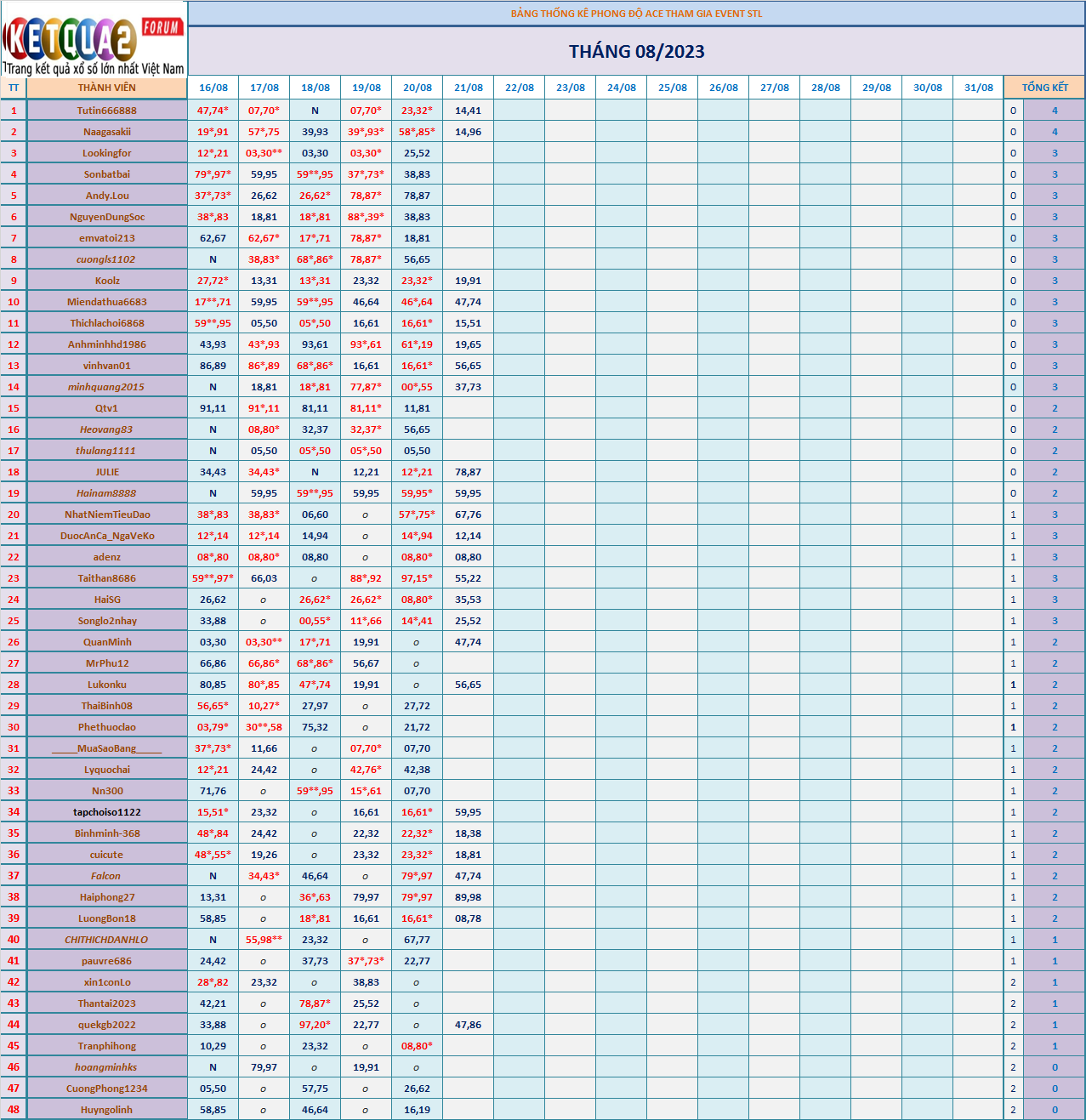Viewport: 1086px width, 1120px height.
Task: Select member name Taithan8686
Action: coord(107,578)
